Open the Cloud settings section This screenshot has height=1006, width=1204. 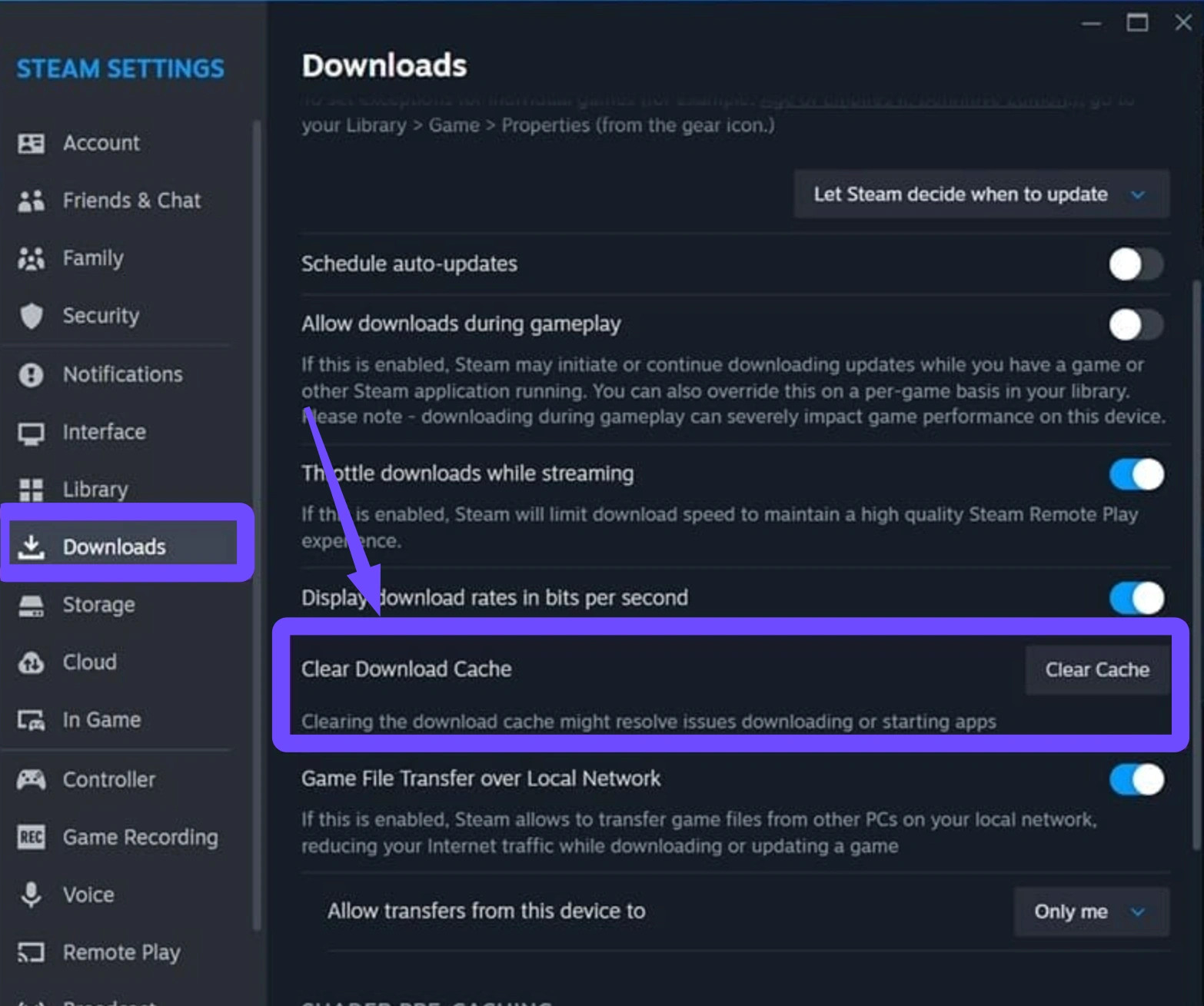[x=89, y=662]
